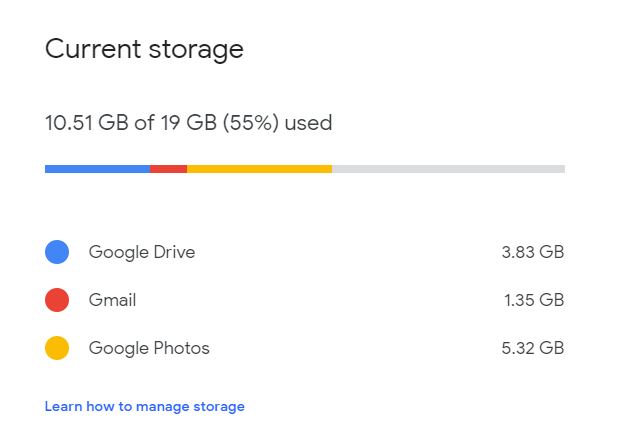Click the blue segment of the storage bar
The image size is (619, 444).
pos(98,169)
